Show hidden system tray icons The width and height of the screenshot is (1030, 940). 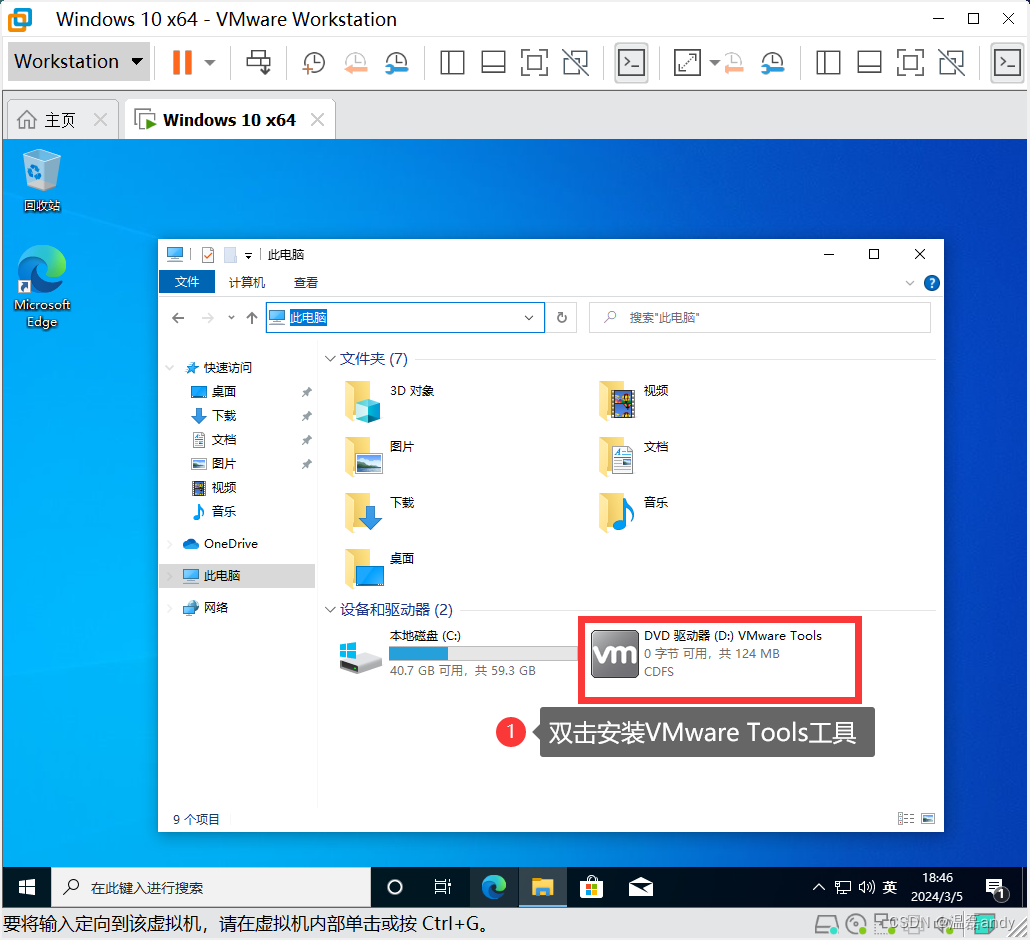818,888
